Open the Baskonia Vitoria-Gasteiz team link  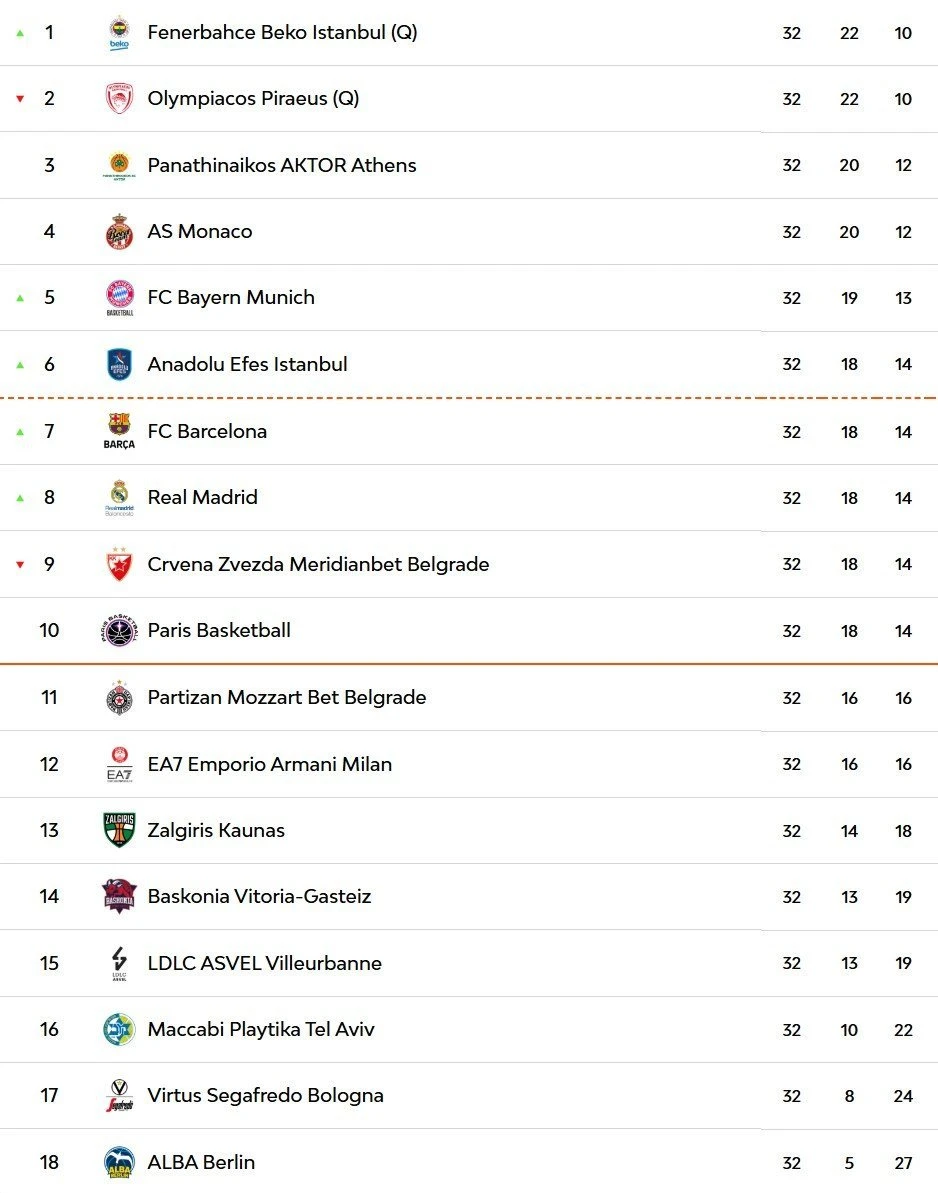(259, 897)
